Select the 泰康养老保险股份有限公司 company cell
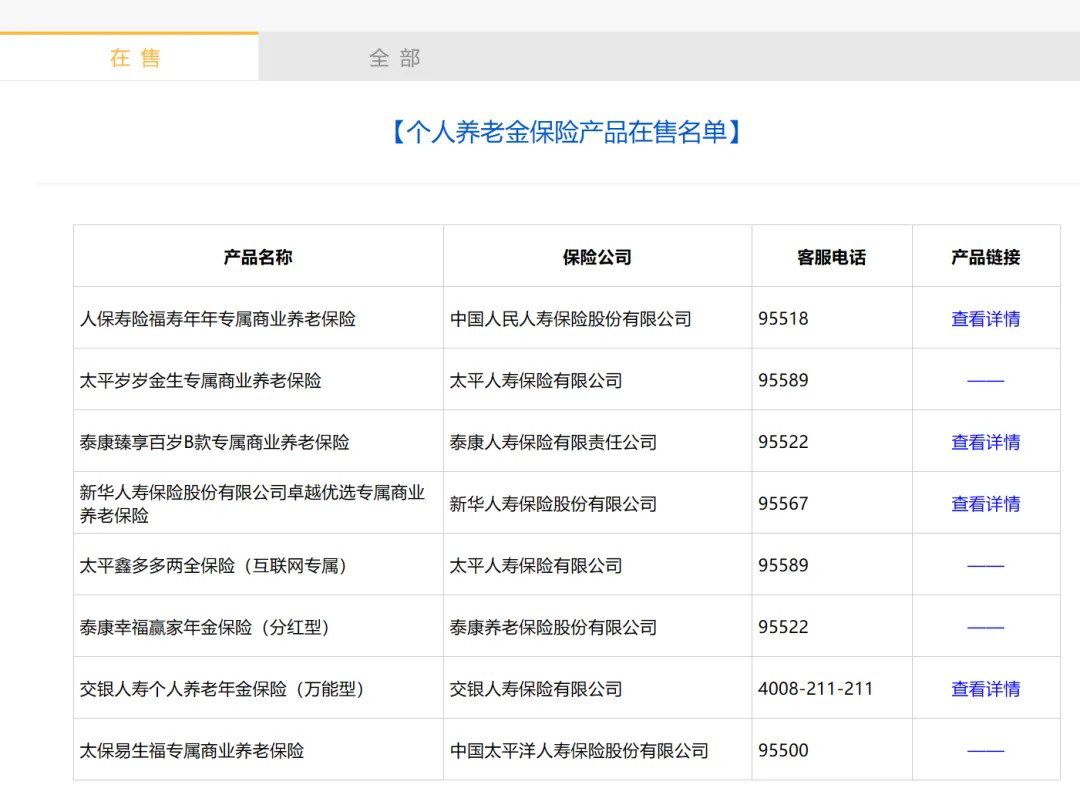 (553, 628)
